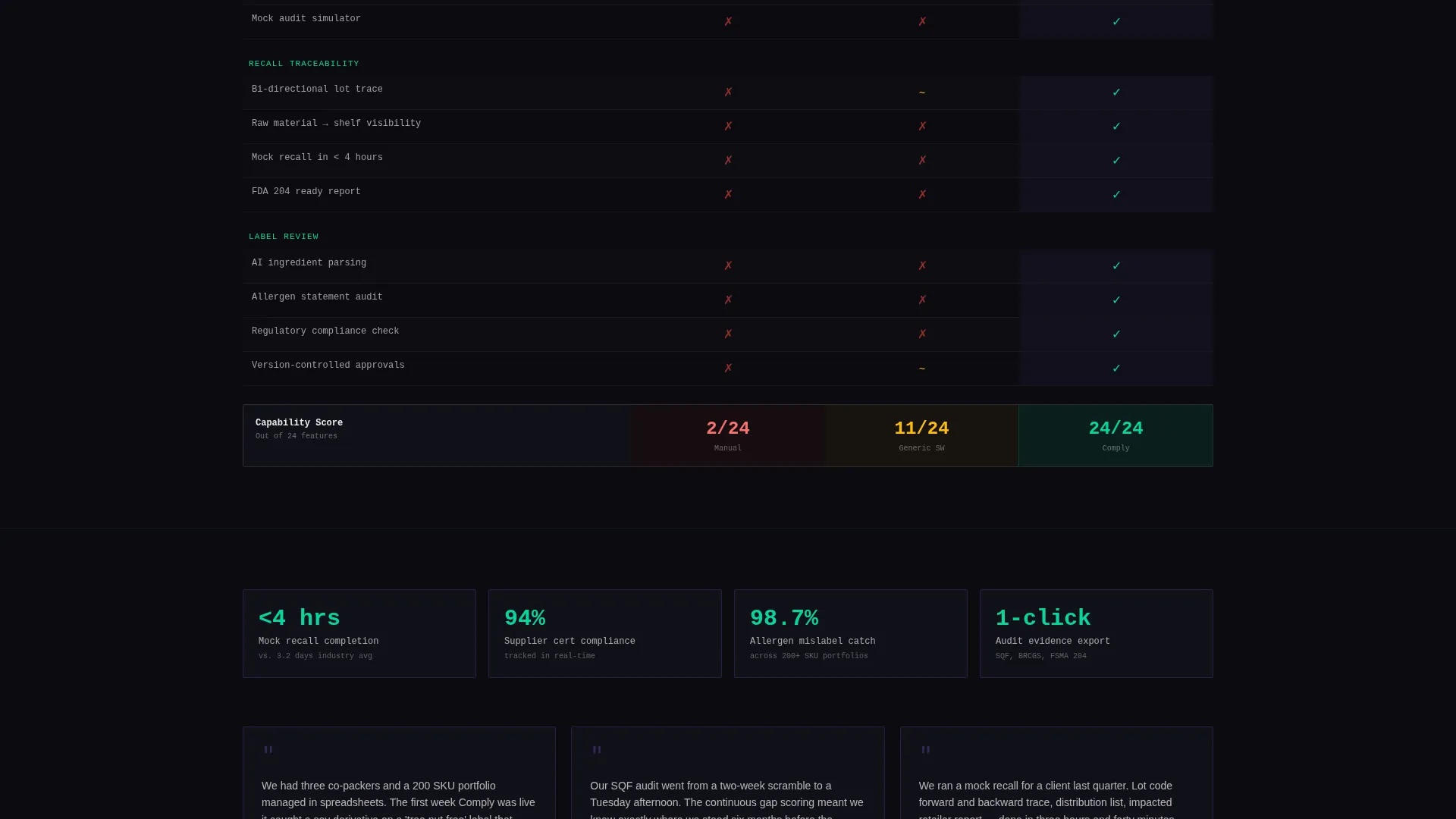Image resolution: width=1456 pixels, height=819 pixels.
Task: Click the Manual cross for Version-controlled approvals
Action: click(x=728, y=369)
